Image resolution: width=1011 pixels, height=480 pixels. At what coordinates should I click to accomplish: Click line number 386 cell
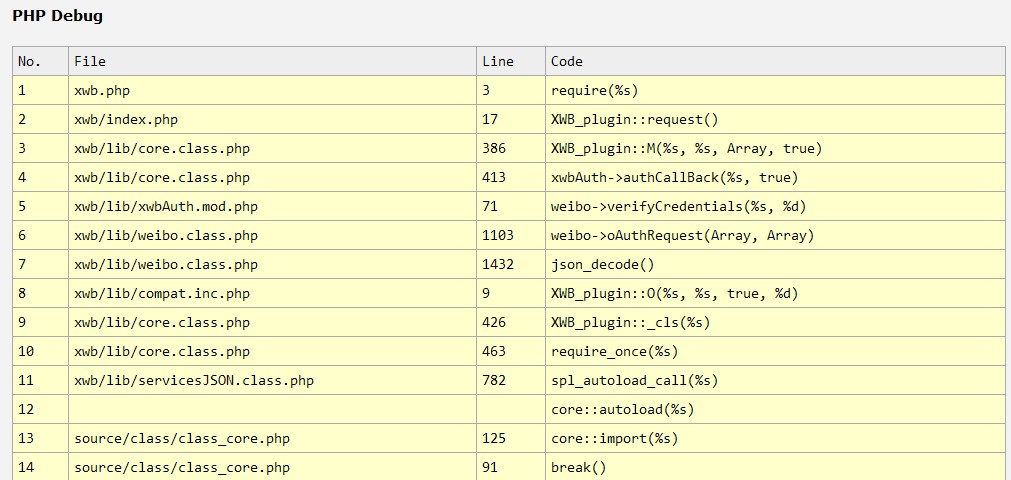[x=494, y=148]
